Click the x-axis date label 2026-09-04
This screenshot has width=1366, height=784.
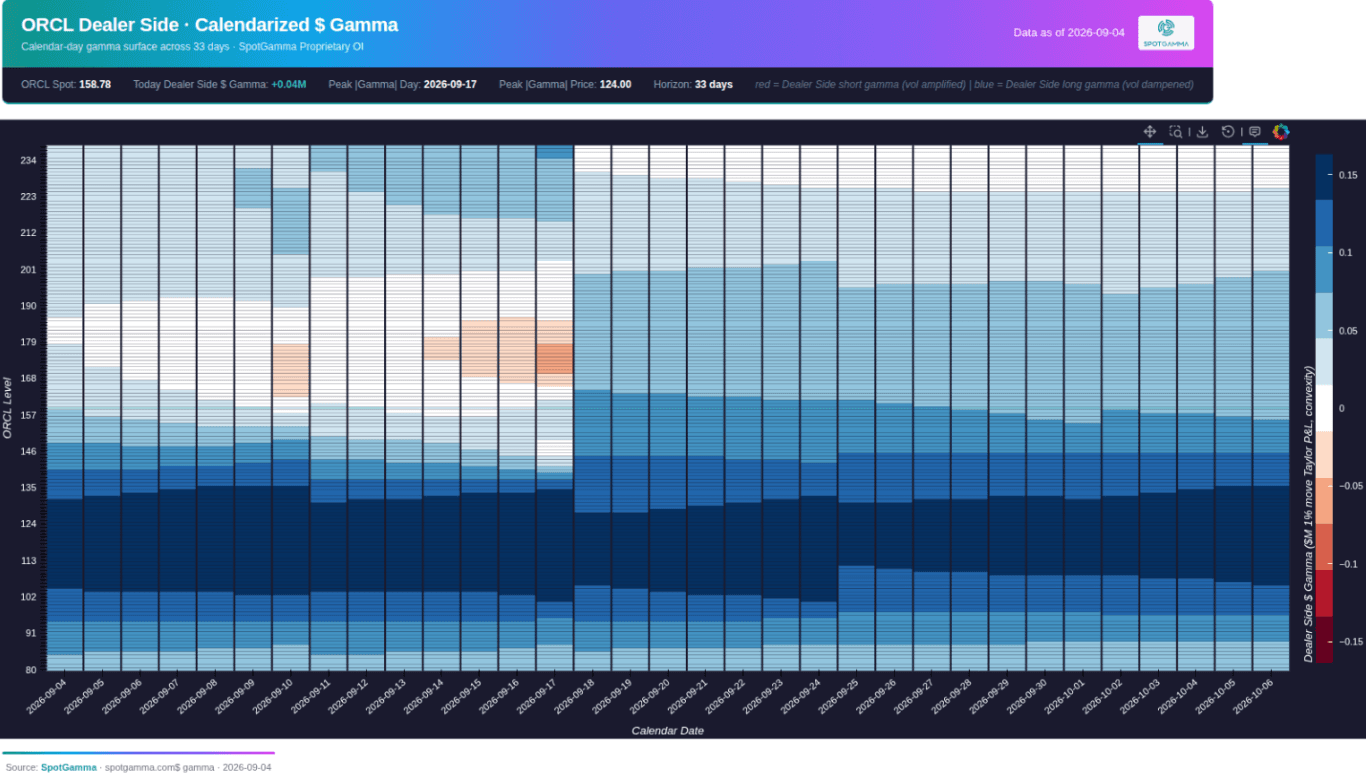point(47,695)
